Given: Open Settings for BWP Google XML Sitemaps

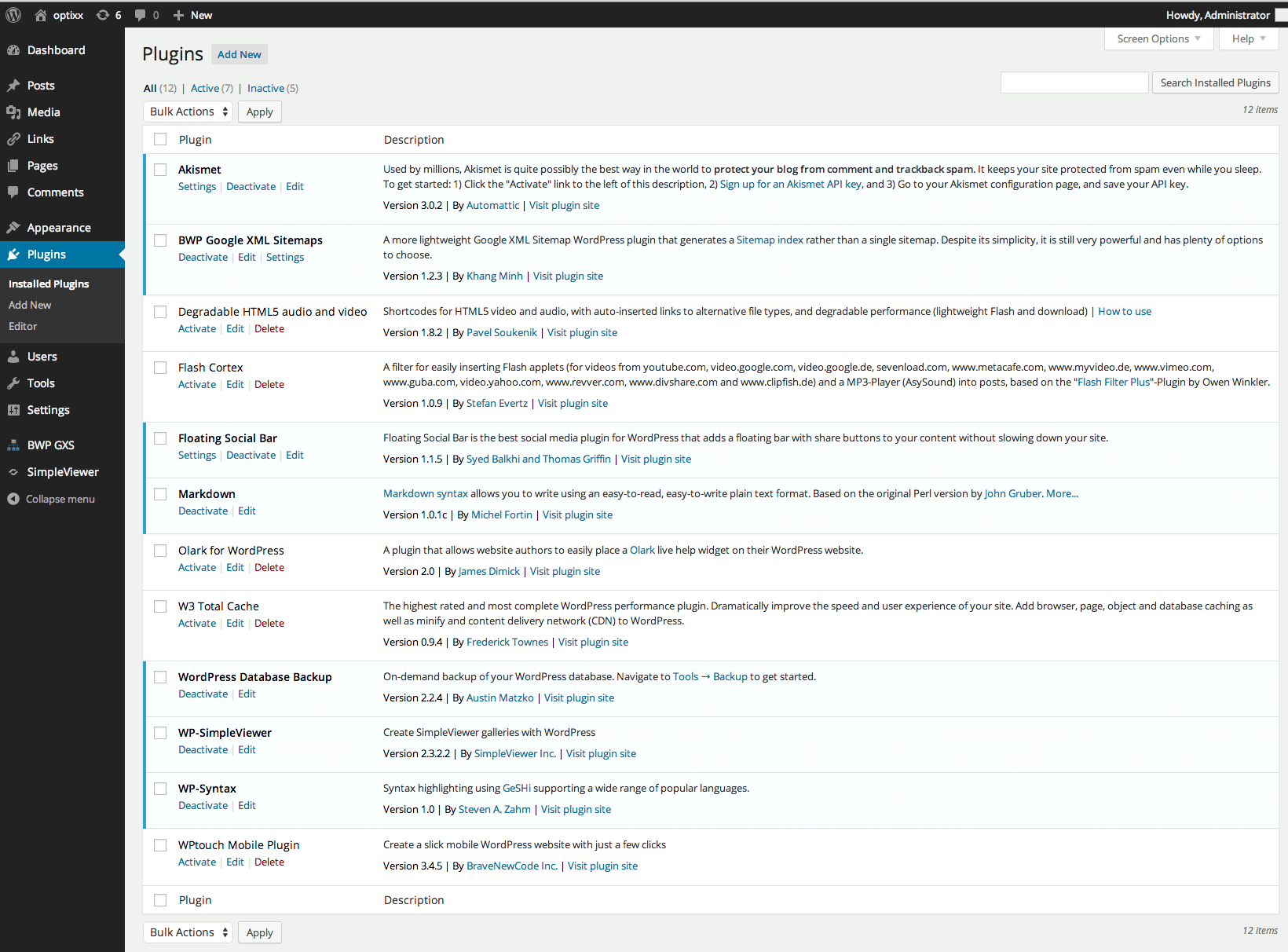Looking at the screenshot, I should click(285, 257).
